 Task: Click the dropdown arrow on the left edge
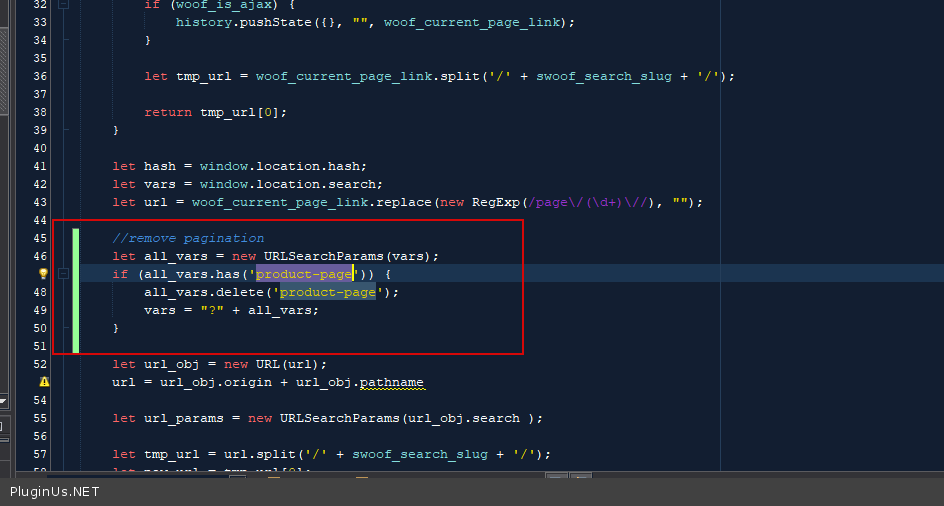pyautogui.click(x=3, y=401)
